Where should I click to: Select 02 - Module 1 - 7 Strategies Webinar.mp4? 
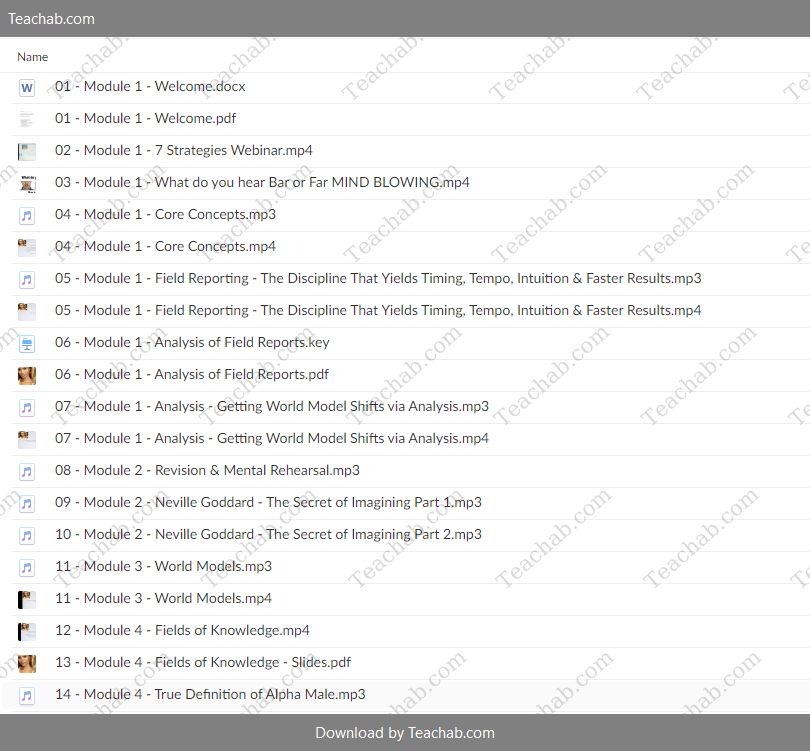click(x=183, y=150)
